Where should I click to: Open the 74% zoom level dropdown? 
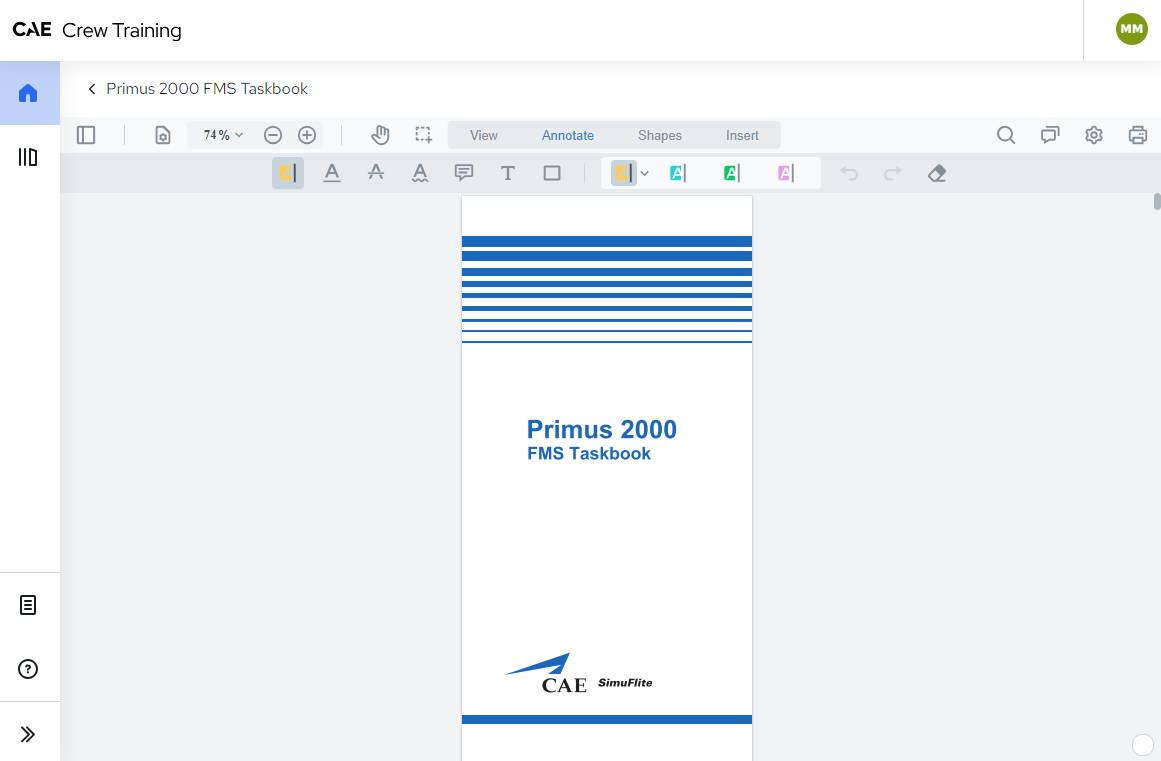click(223, 135)
